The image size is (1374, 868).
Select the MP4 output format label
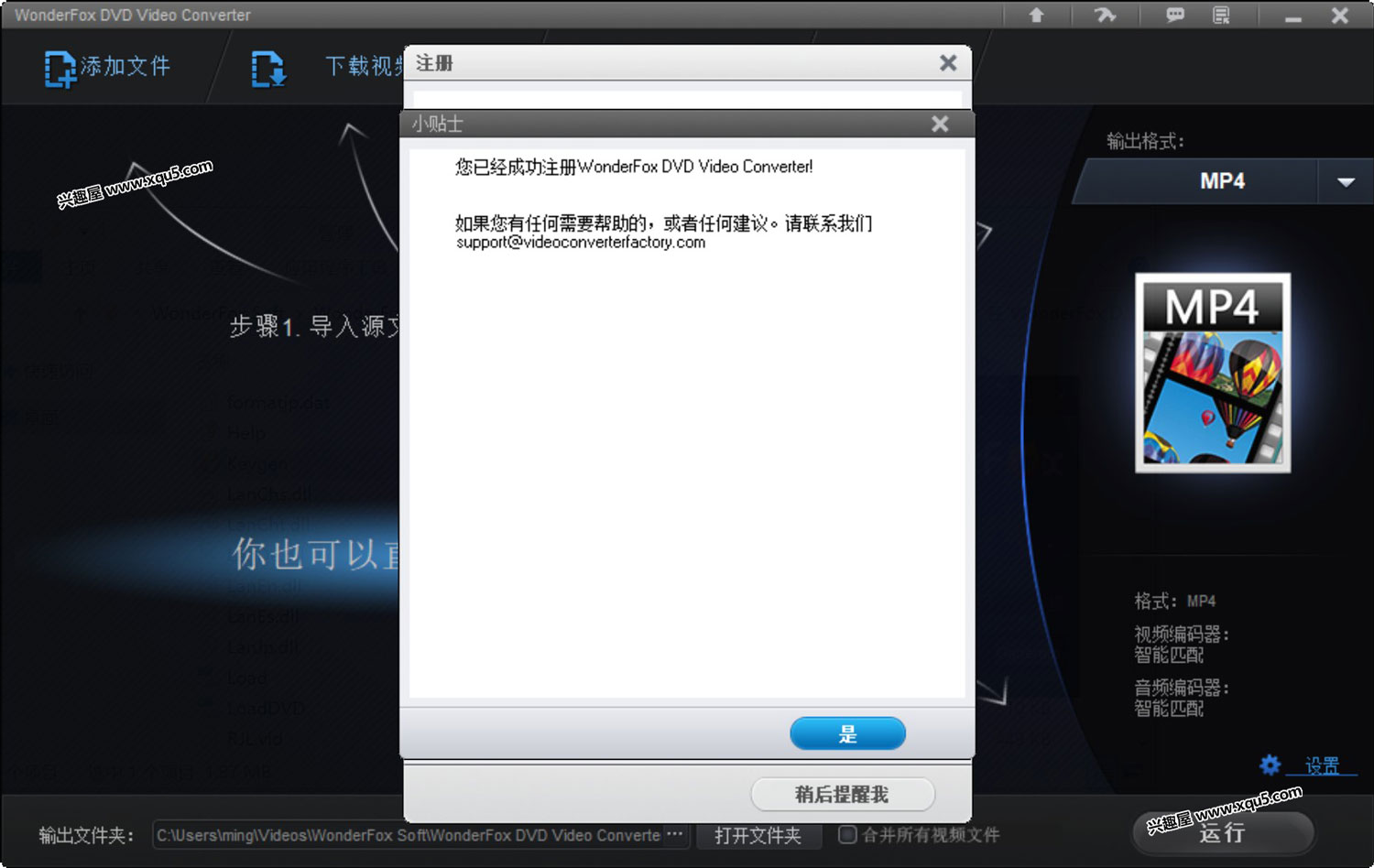[1222, 181]
